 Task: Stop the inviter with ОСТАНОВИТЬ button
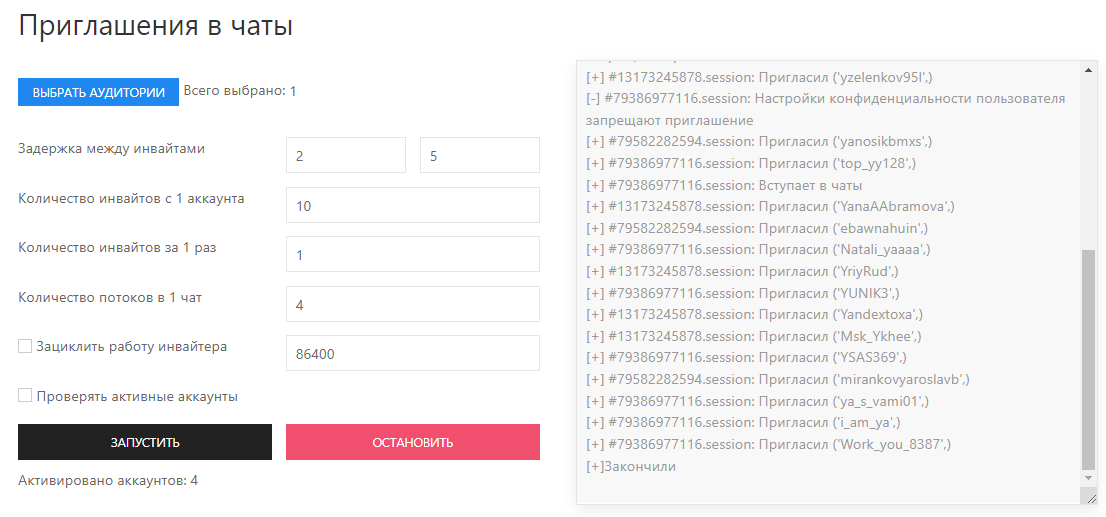(412, 442)
